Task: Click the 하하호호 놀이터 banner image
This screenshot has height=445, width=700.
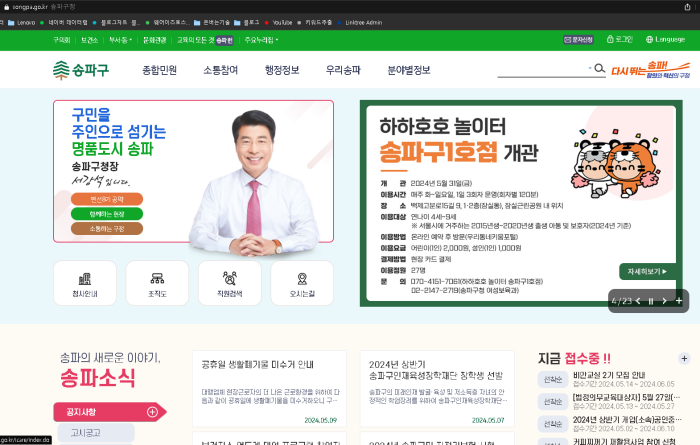Action: pos(521,203)
